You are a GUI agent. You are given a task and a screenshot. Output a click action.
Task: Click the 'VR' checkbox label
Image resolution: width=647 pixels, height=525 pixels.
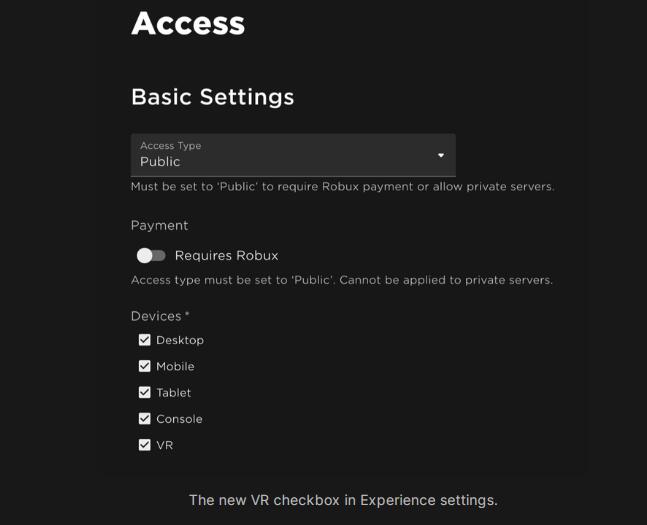[165, 445]
